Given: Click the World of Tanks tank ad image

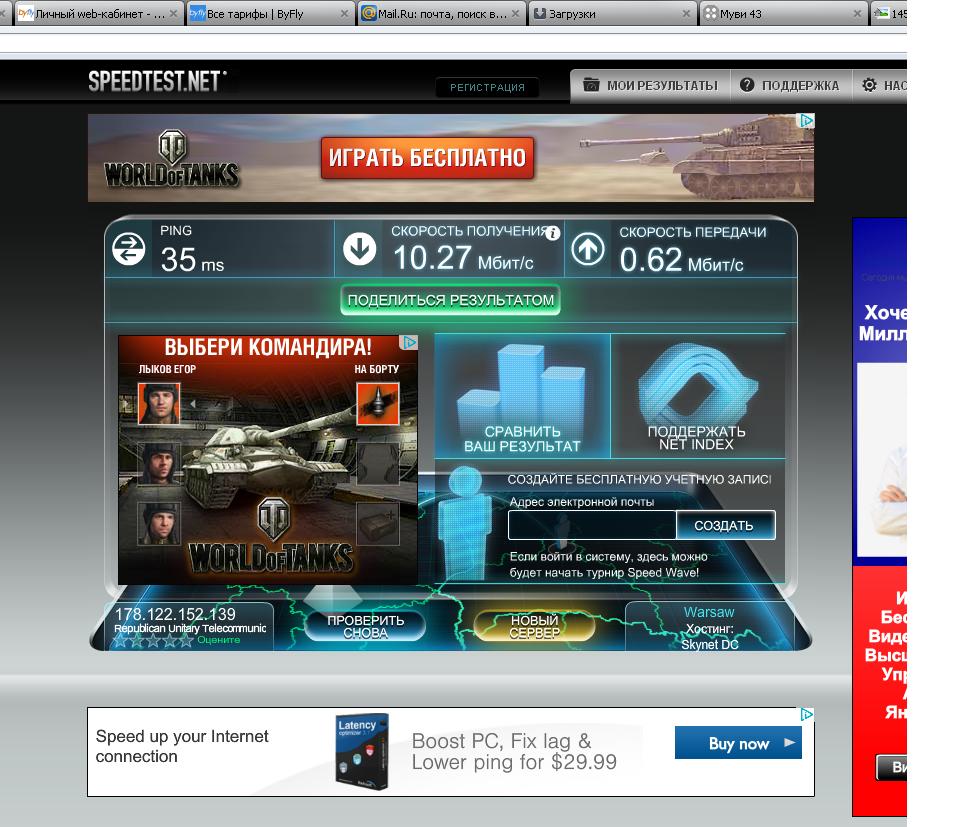Looking at the screenshot, I should click(268, 460).
